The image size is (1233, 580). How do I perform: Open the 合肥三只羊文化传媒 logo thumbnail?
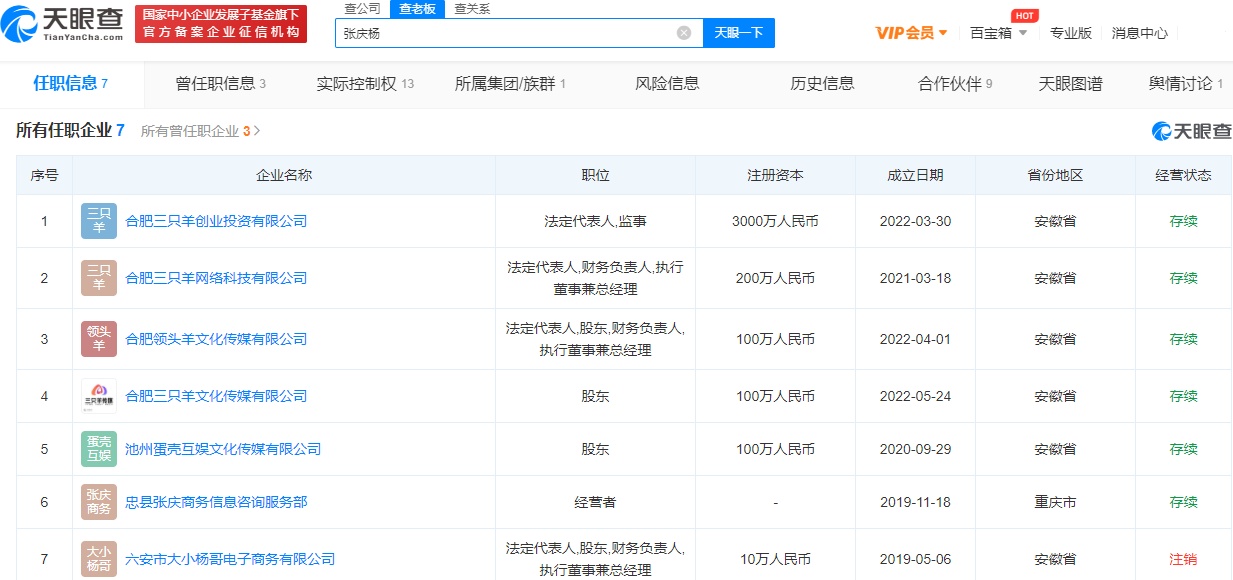point(99,396)
